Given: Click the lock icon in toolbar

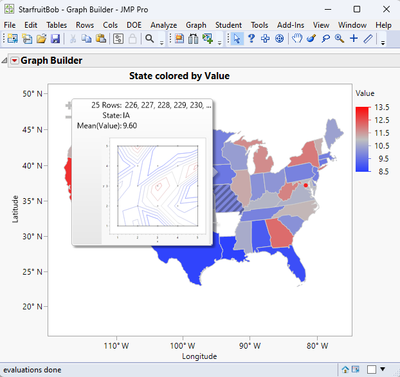Looking at the screenshot, I should (x=132, y=39).
